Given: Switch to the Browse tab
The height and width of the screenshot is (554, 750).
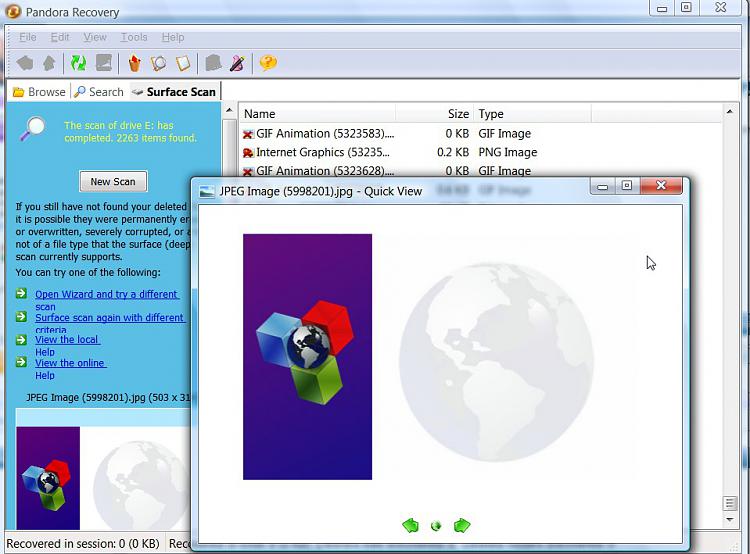Looking at the screenshot, I should pos(39,92).
